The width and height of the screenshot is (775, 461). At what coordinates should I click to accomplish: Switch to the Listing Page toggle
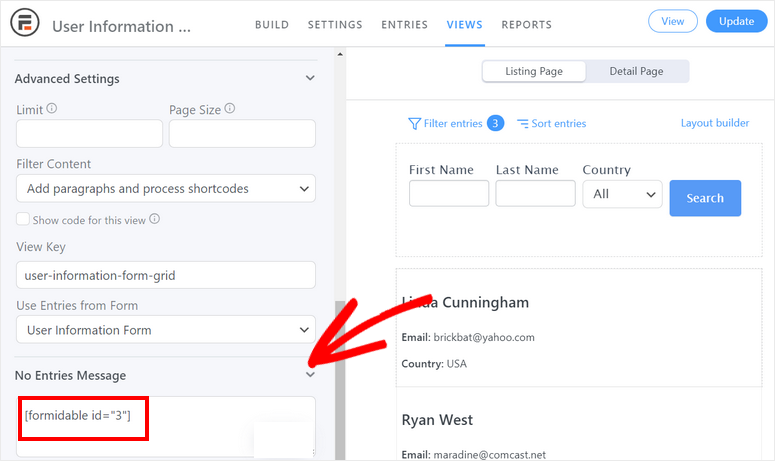[x=533, y=71]
